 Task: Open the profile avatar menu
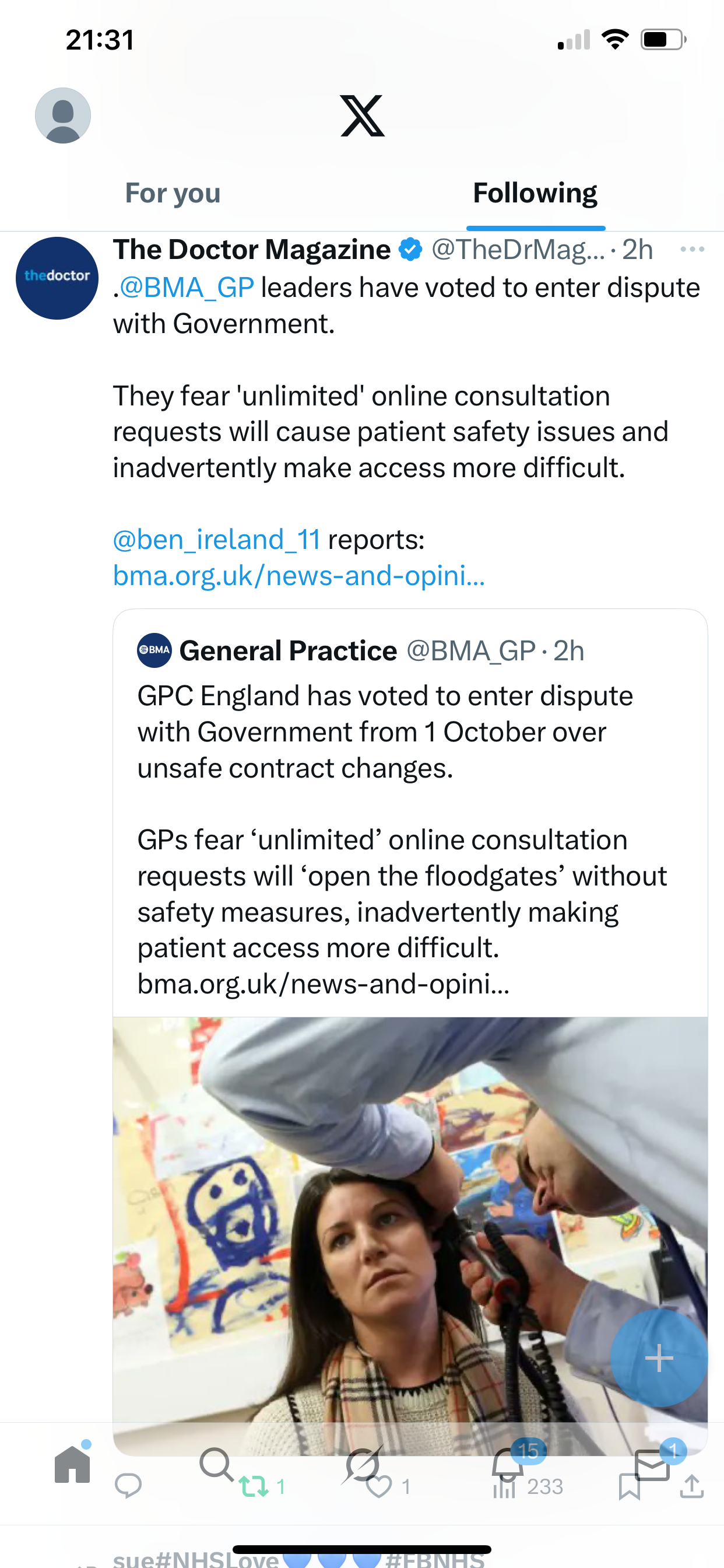pos(63,116)
